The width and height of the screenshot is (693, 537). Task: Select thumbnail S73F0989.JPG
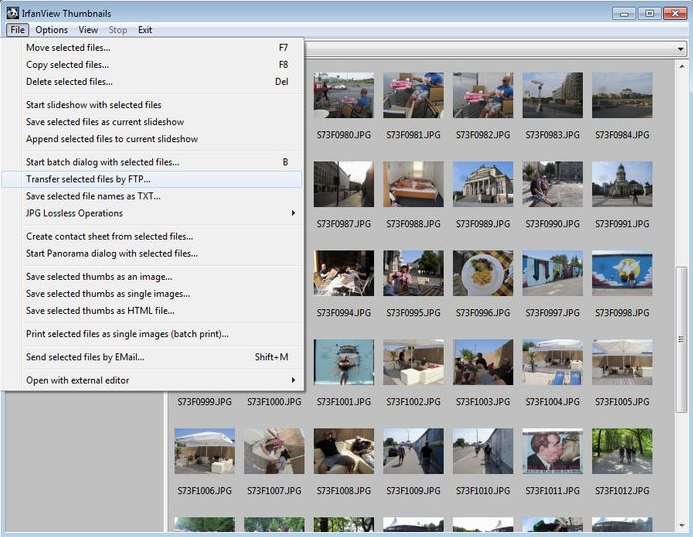[x=483, y=185]
